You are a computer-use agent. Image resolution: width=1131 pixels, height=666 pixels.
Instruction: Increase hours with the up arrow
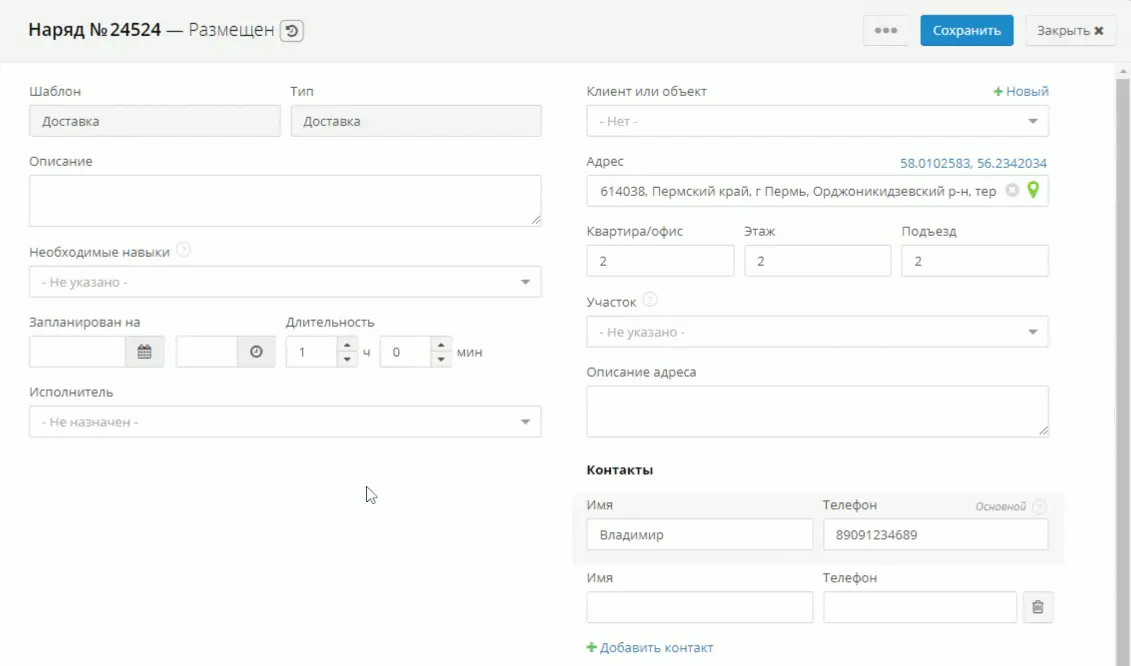(348, 345)
